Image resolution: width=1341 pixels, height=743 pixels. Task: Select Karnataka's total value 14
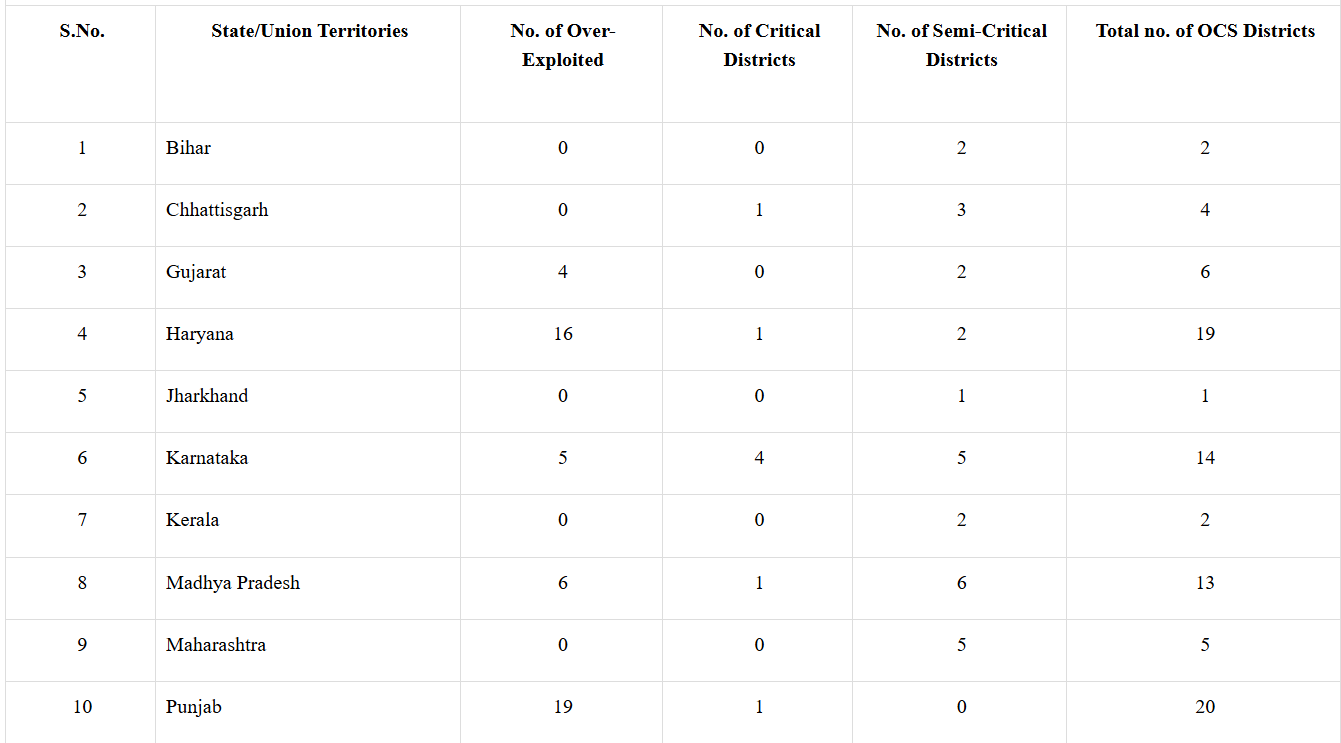coord(1205,458)
